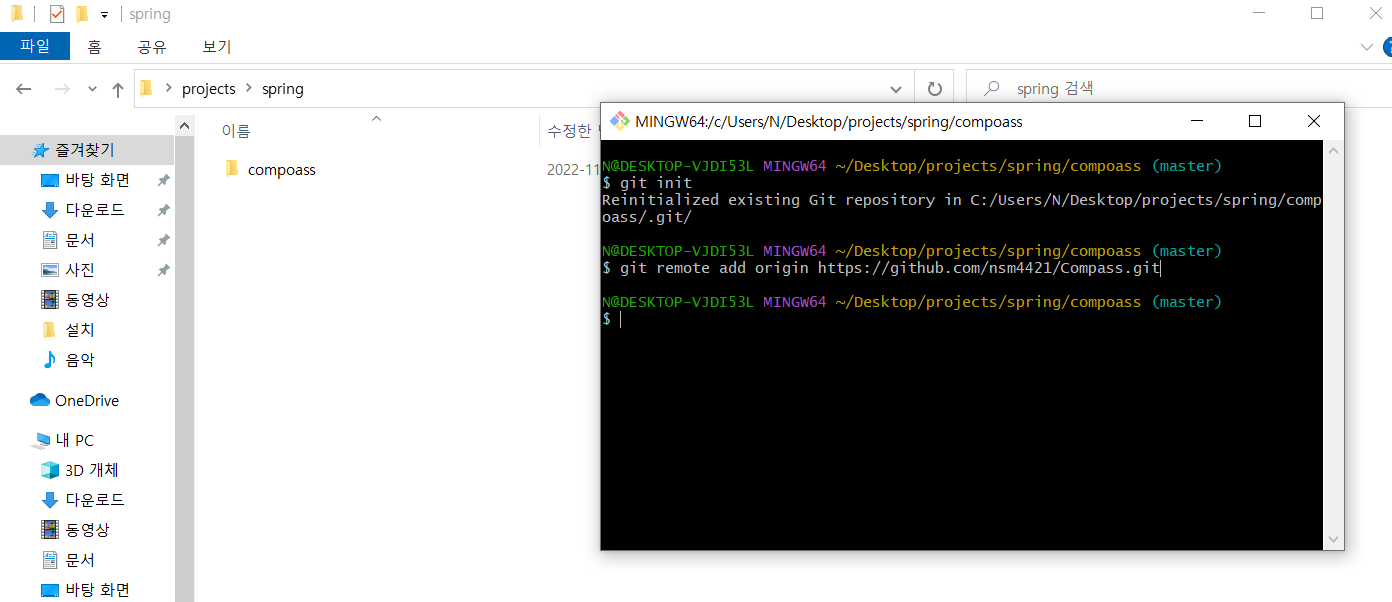Image resolution: width=1392 pixels, height=602 pixels.
Task: Click the OneDrive cloud icon
Action: tap(40, 400)
